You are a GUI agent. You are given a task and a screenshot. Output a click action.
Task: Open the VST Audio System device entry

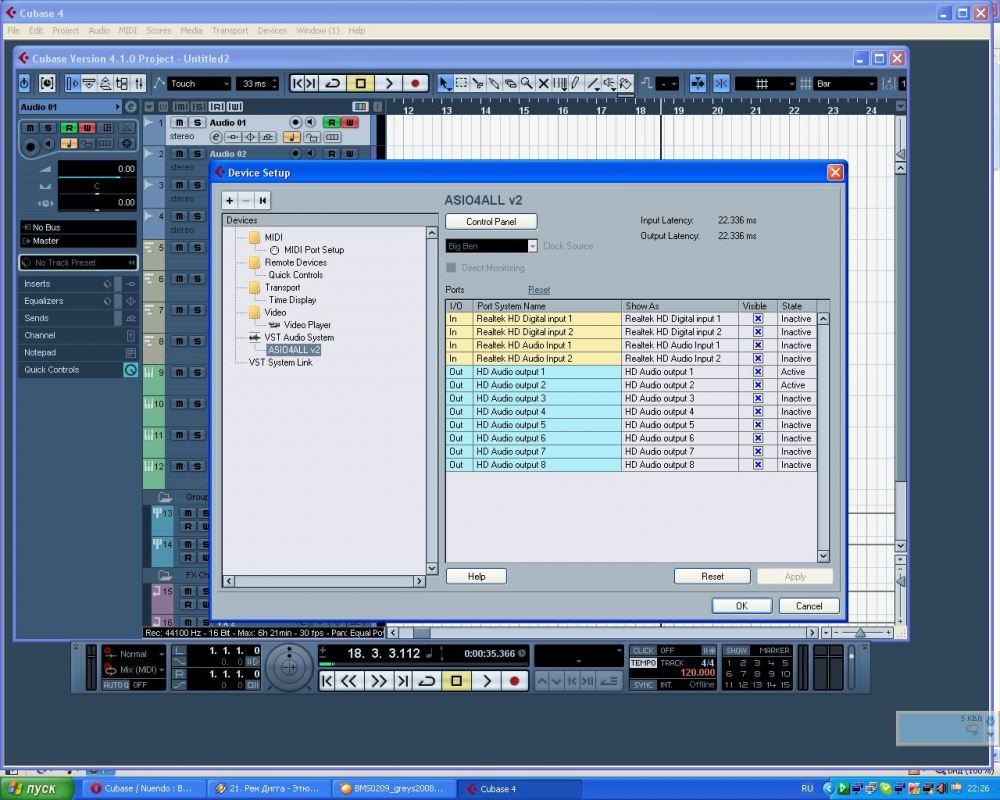[x=298, y=337]
